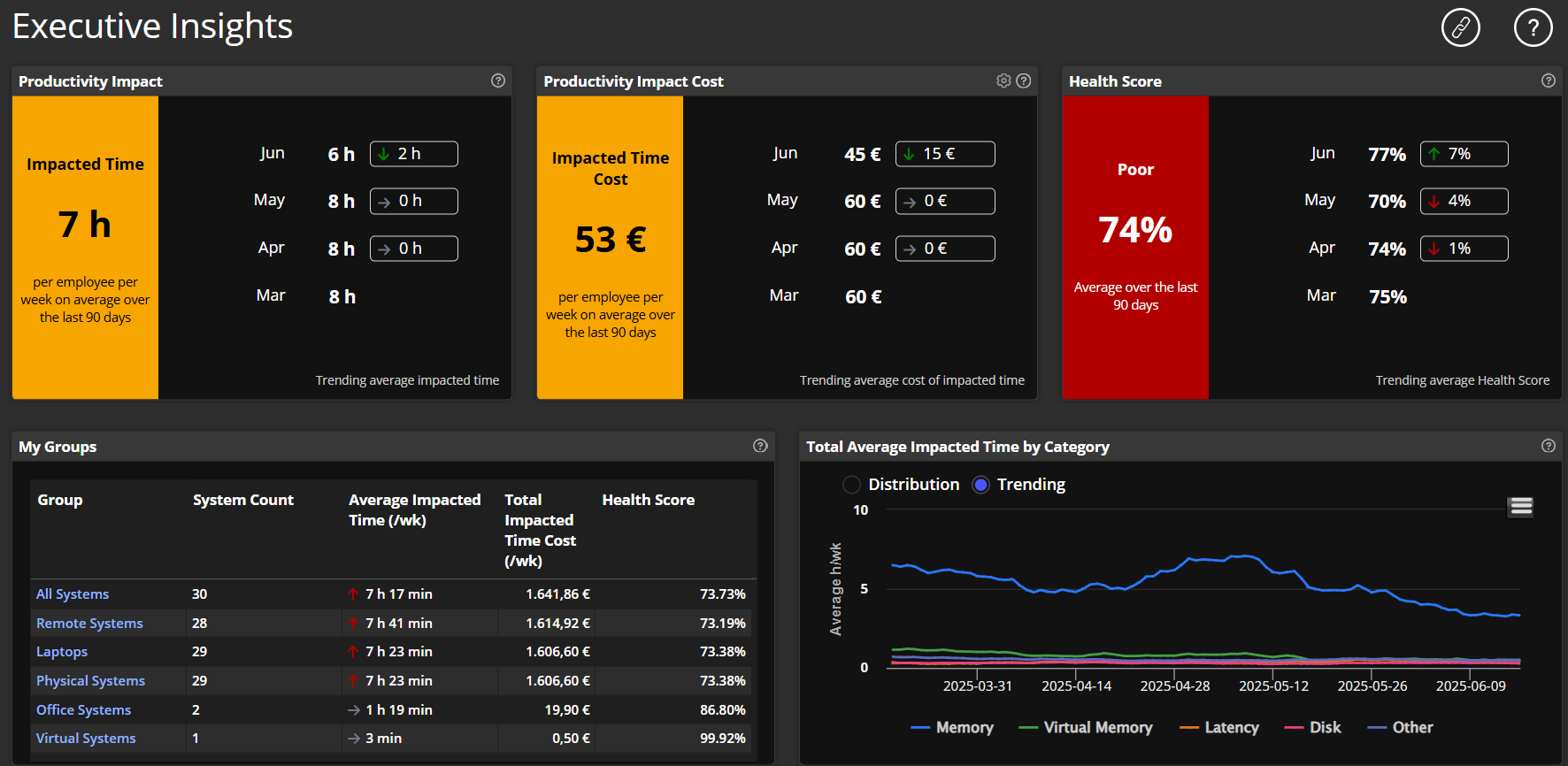
Task: Show Health Score panel help icon
Action: point(1548,80)
